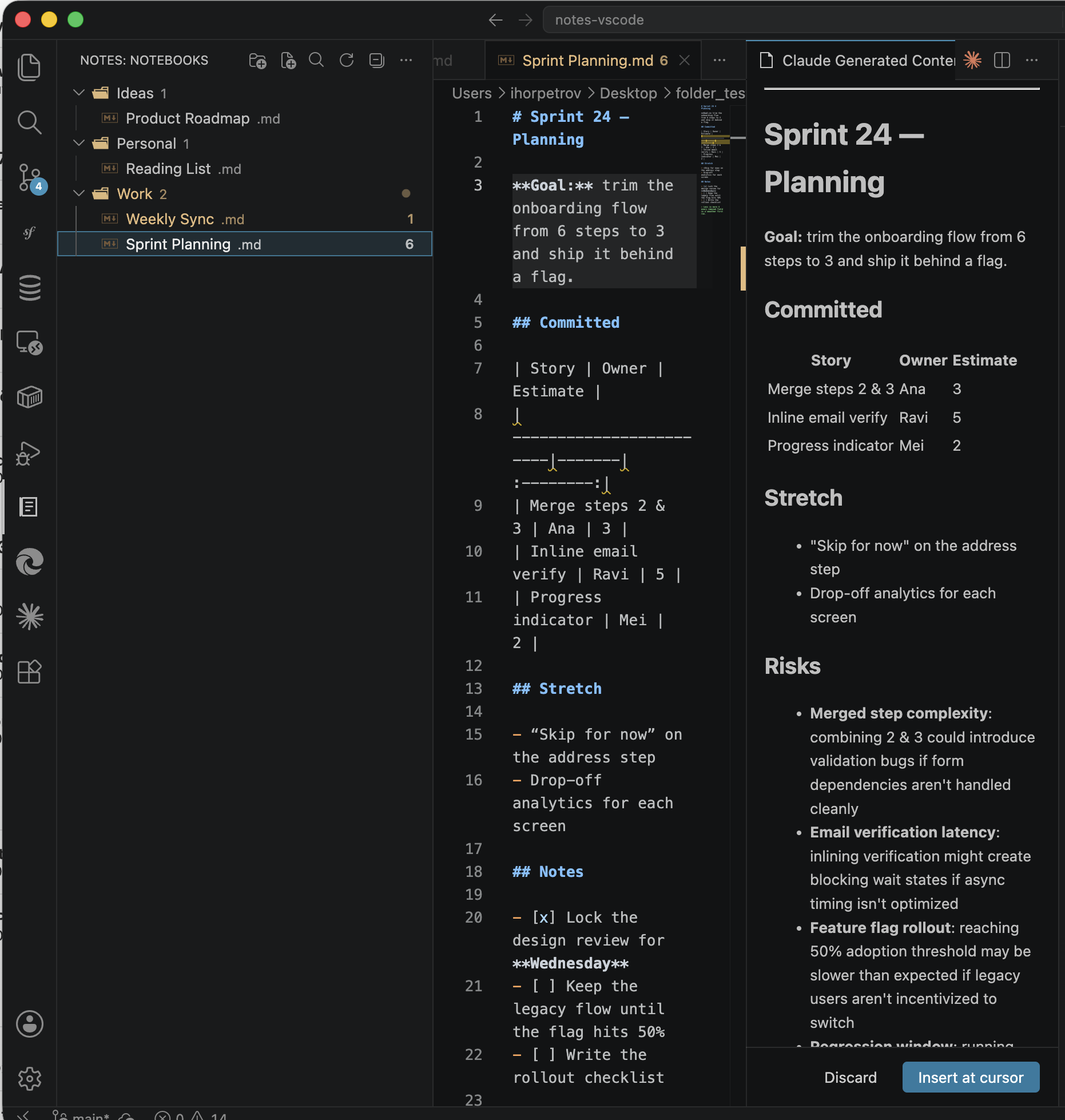
Task: Select Sprint Planning .md note
Action: click(245, 244)
